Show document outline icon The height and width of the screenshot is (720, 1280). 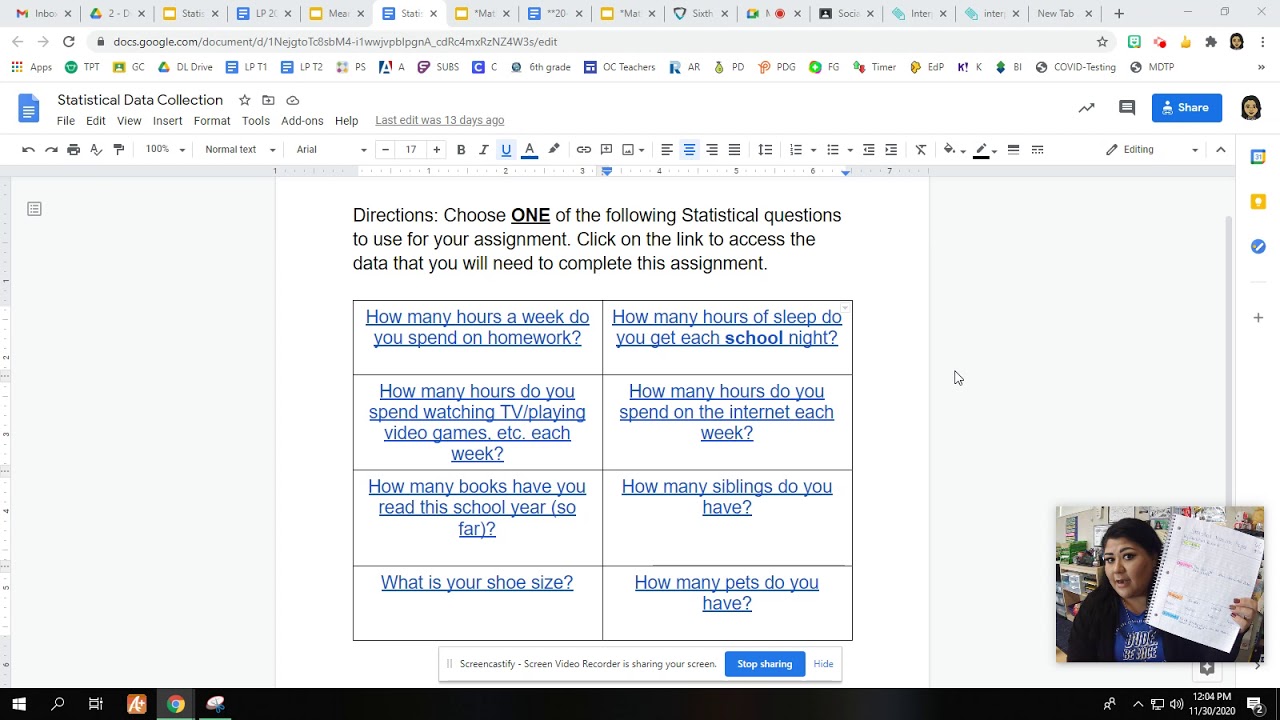(34, 209)
